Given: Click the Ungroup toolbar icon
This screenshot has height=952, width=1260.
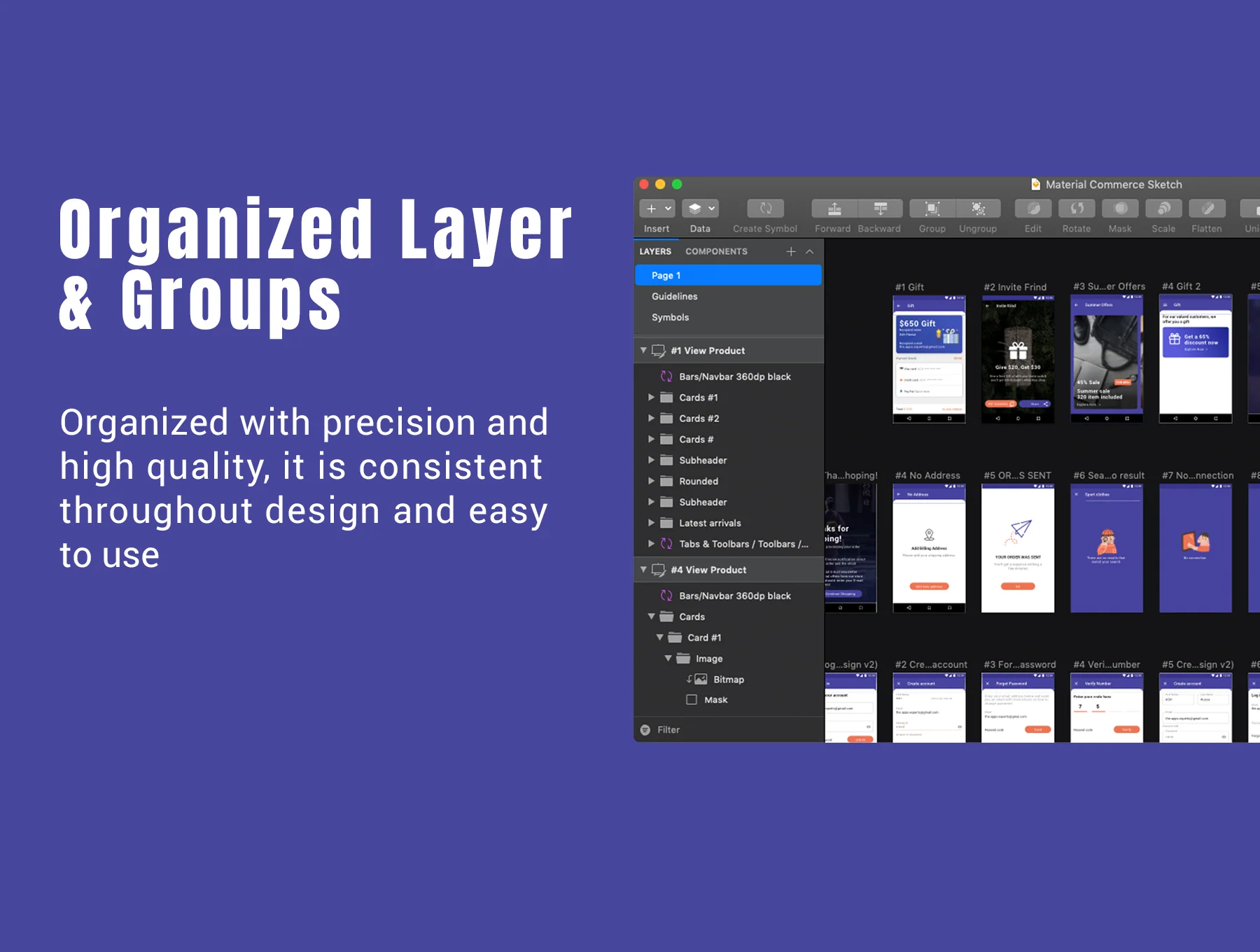Looking at the screenshot, I should 978,209.
